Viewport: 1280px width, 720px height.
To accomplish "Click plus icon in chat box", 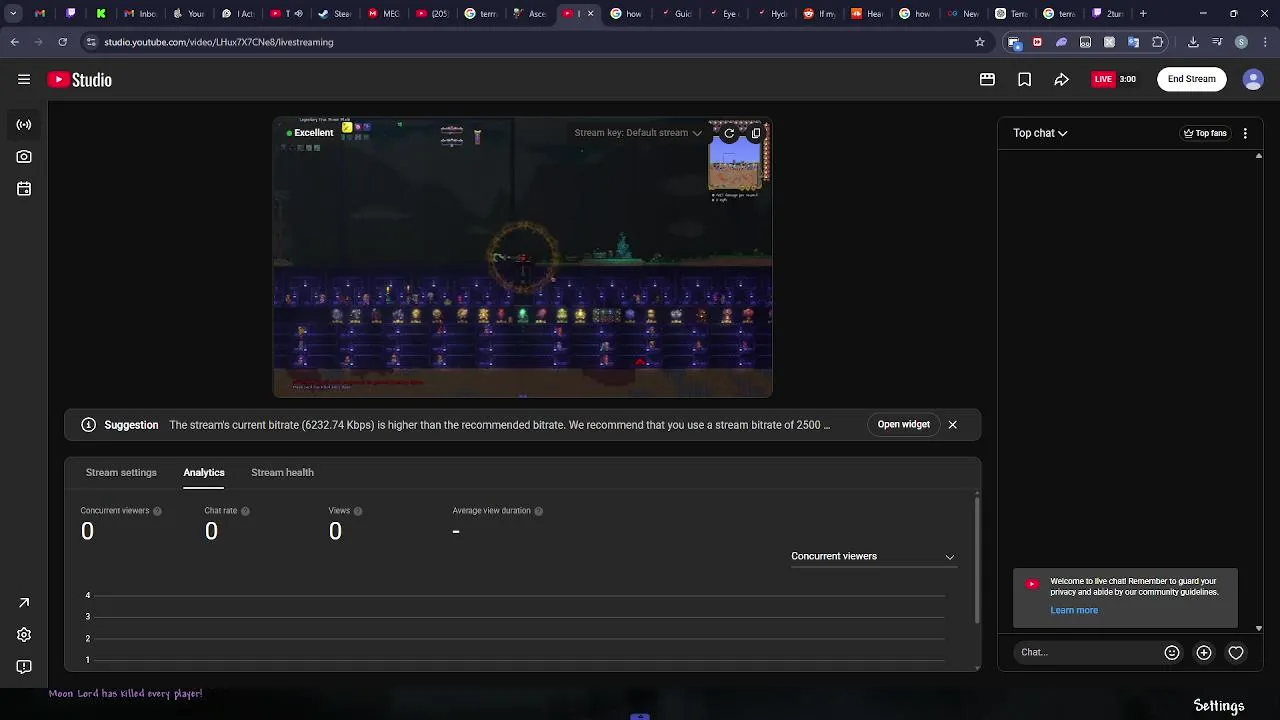I will (1204, 652).
